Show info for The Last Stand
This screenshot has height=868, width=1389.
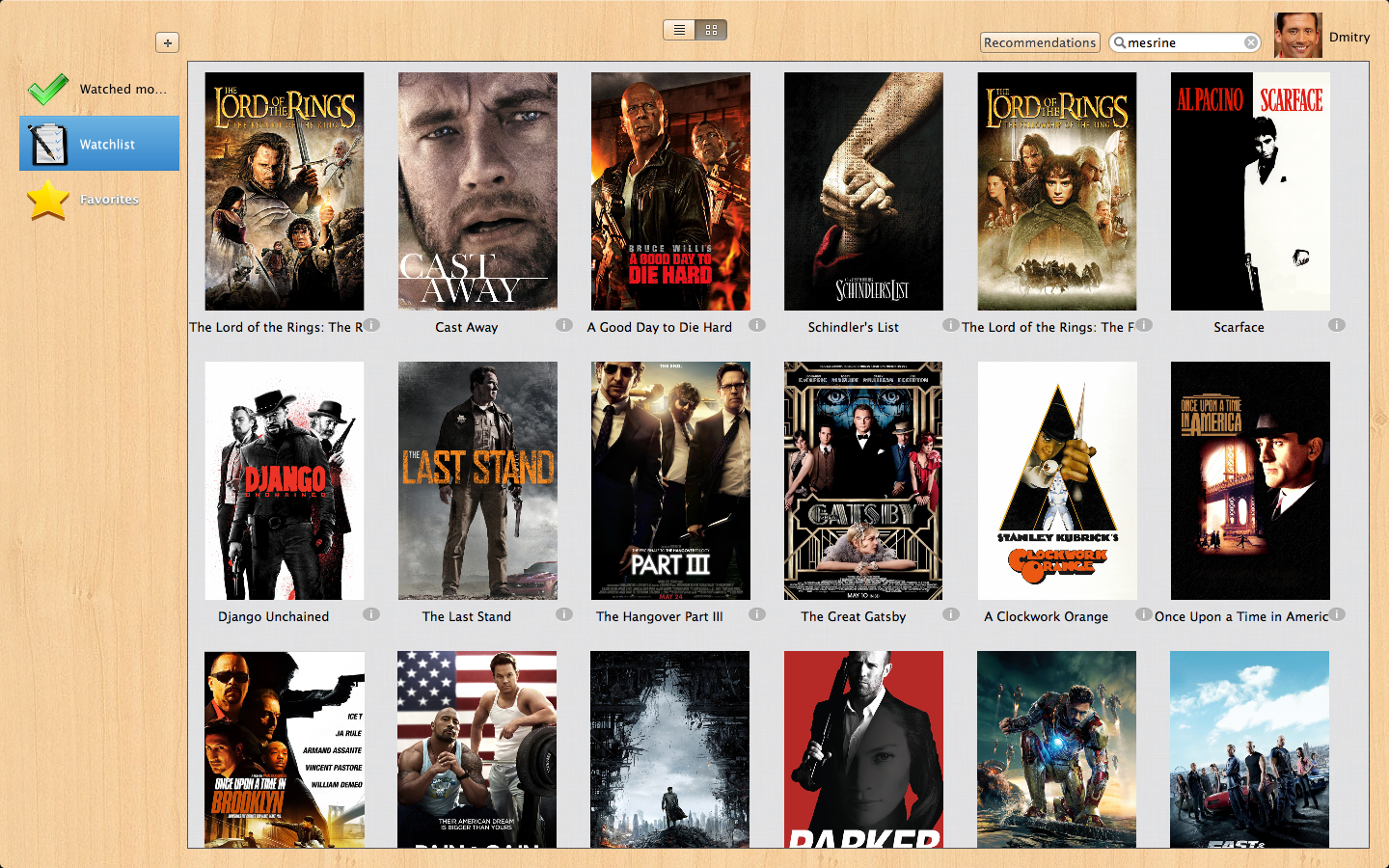(x=564, y=614)
